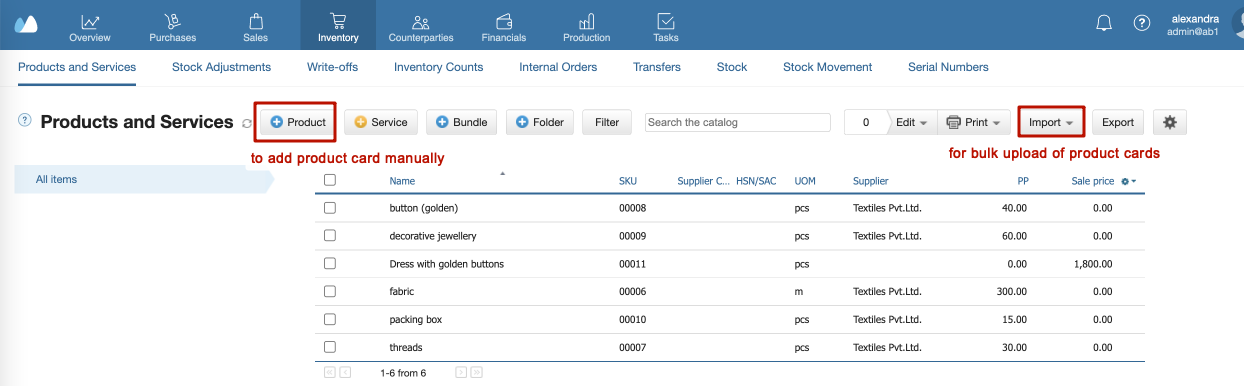1244x386 pixels.
Task: Create a new Folder
Action: tap(540, 122)
